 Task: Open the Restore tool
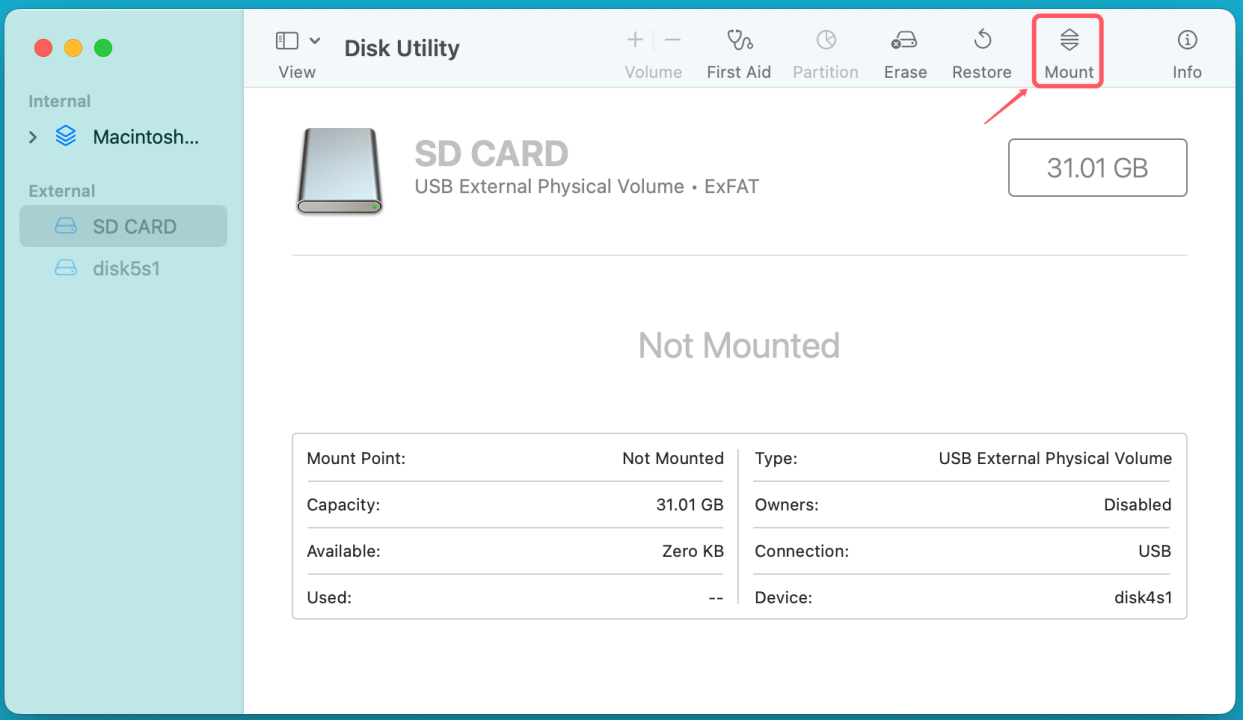(981, 41)
